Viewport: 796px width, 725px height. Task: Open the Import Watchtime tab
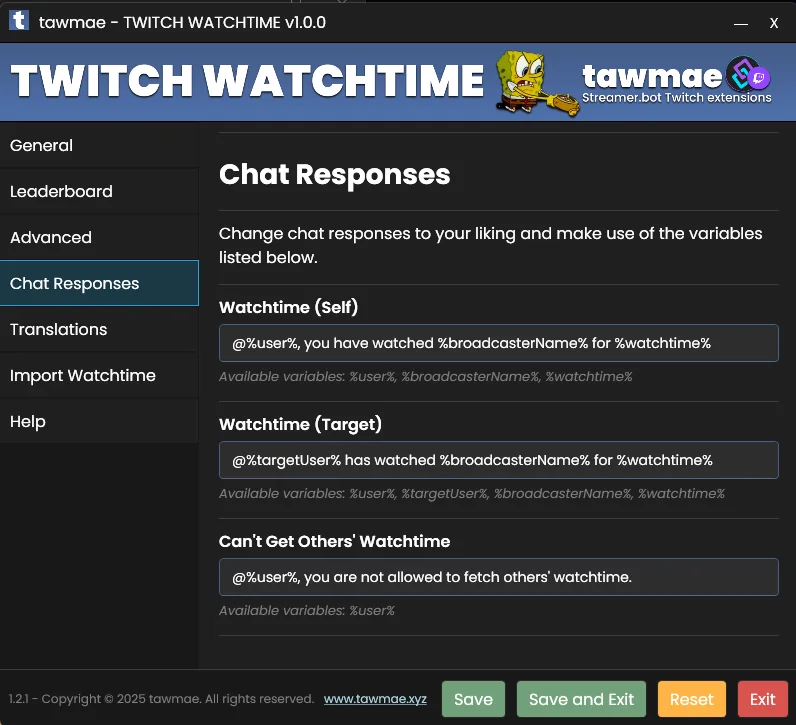(99, 376)
